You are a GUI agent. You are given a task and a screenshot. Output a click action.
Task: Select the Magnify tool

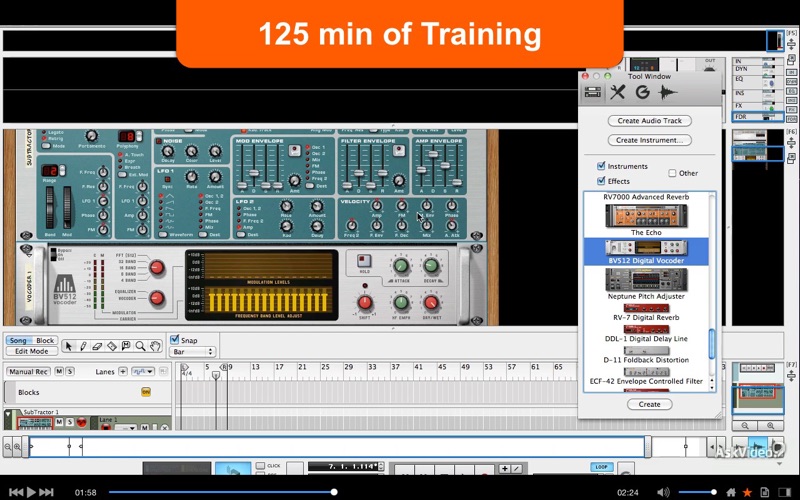click(x=140, y=346)
